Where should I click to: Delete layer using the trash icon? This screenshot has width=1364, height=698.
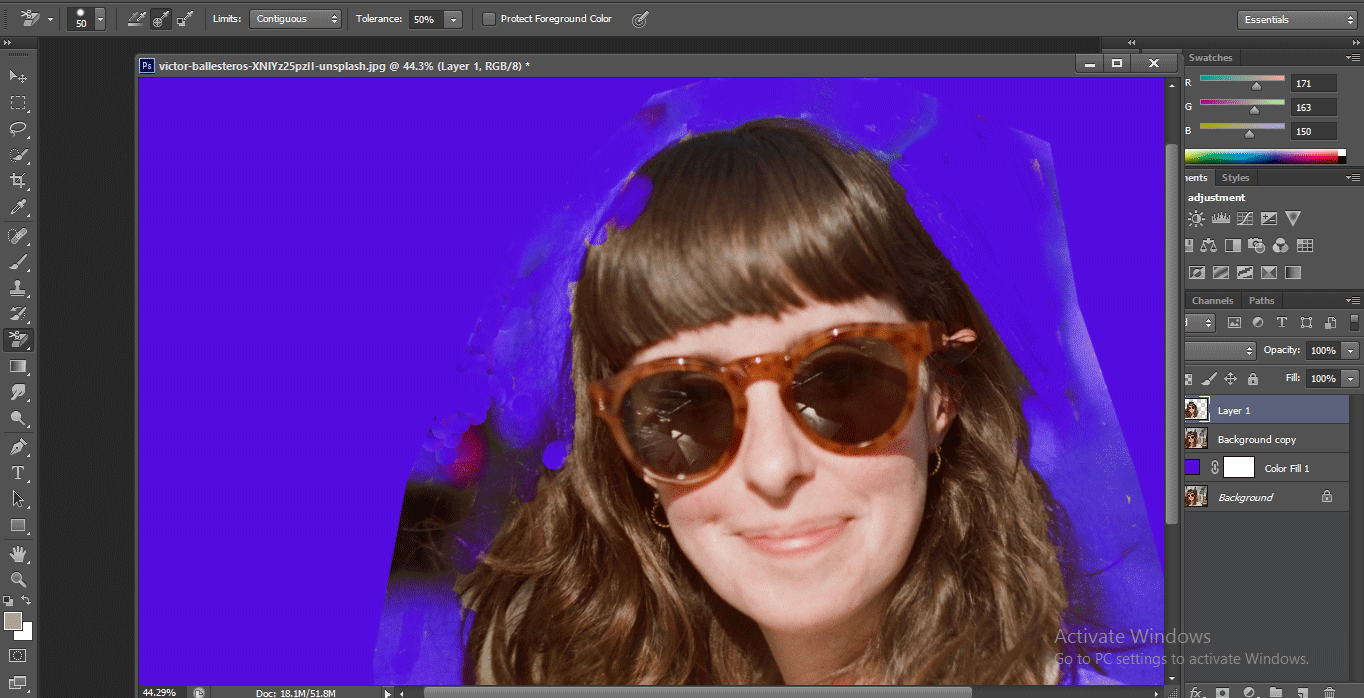(x=1328, y=691)
